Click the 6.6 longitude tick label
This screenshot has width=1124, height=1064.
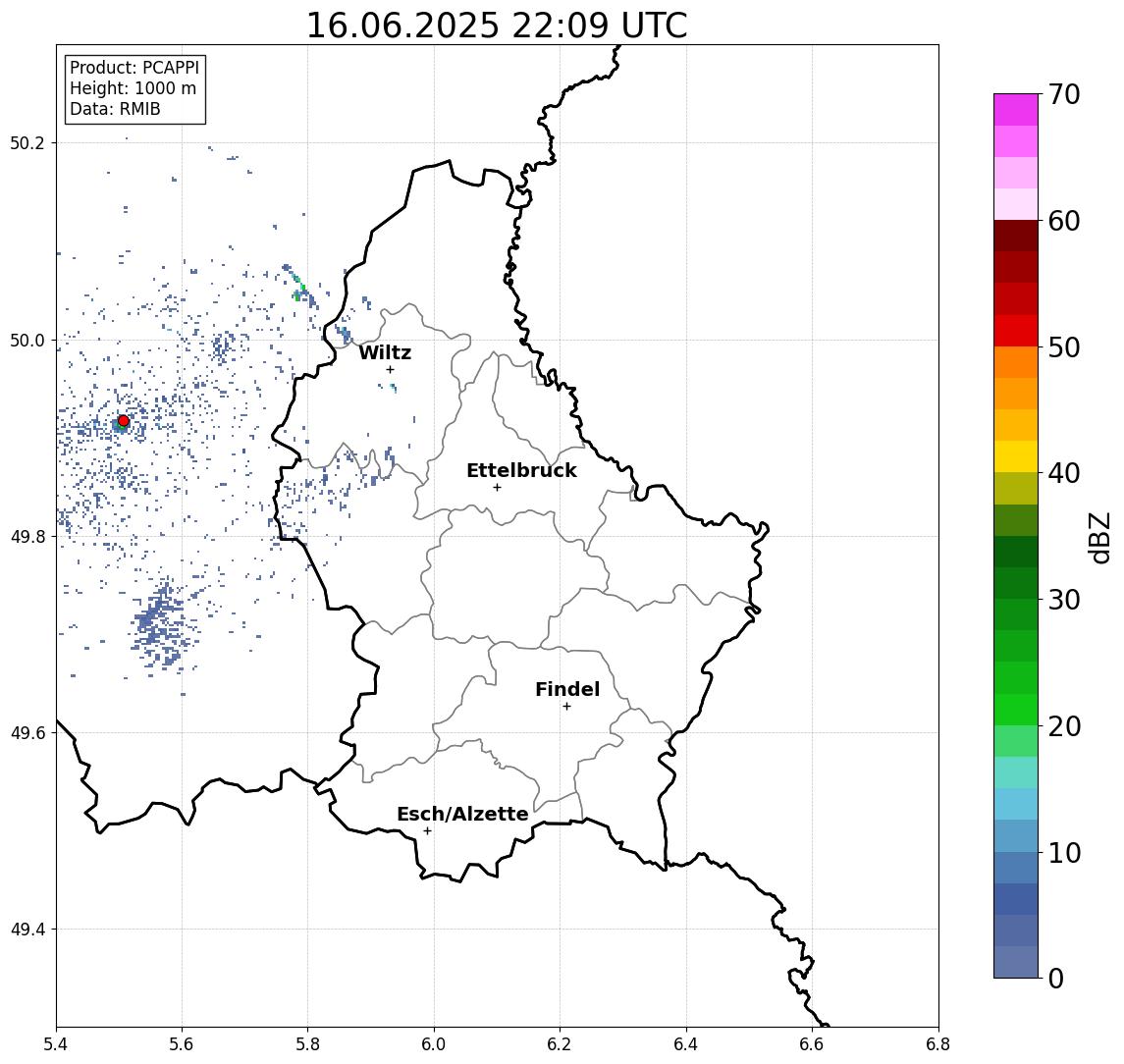(x=812, y=1044)
